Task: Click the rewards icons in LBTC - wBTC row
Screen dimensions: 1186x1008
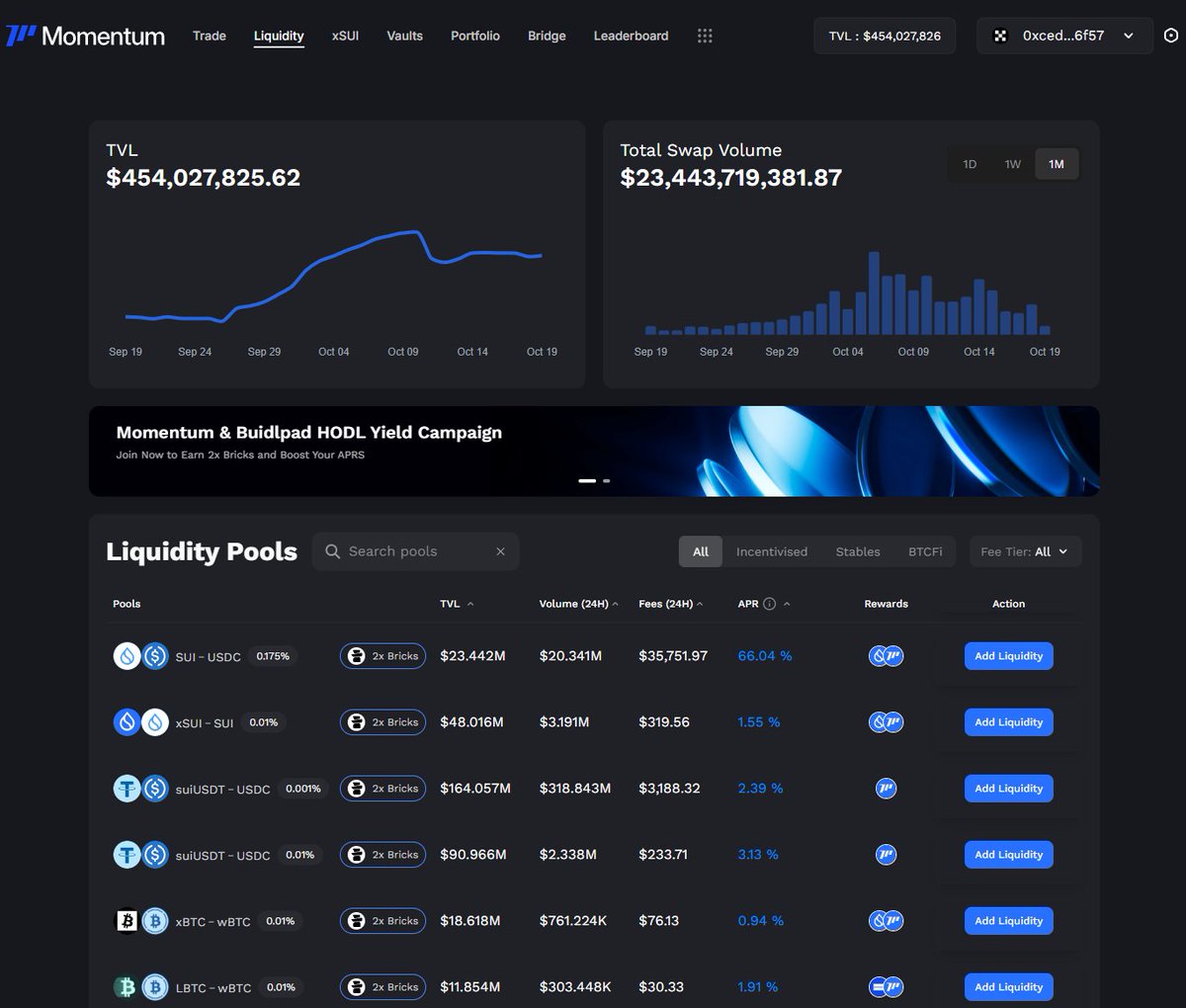Action: [887, 987]
